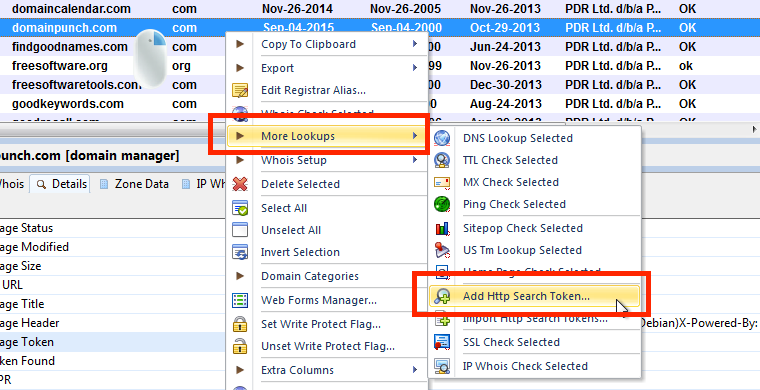Click the Details tab magnifier icon
Screen dimensions: 760x390
tap(42, 185)
